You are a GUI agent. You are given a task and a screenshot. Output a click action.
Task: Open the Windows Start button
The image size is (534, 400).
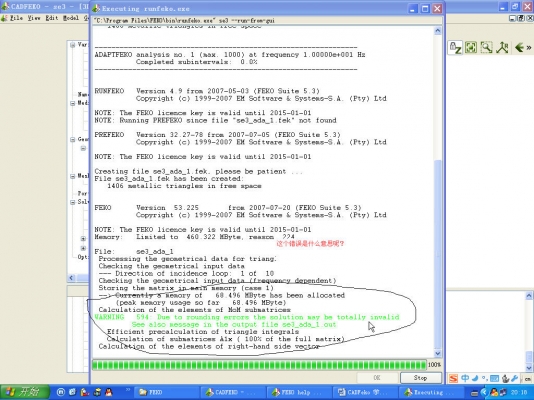tap(25, 392)
